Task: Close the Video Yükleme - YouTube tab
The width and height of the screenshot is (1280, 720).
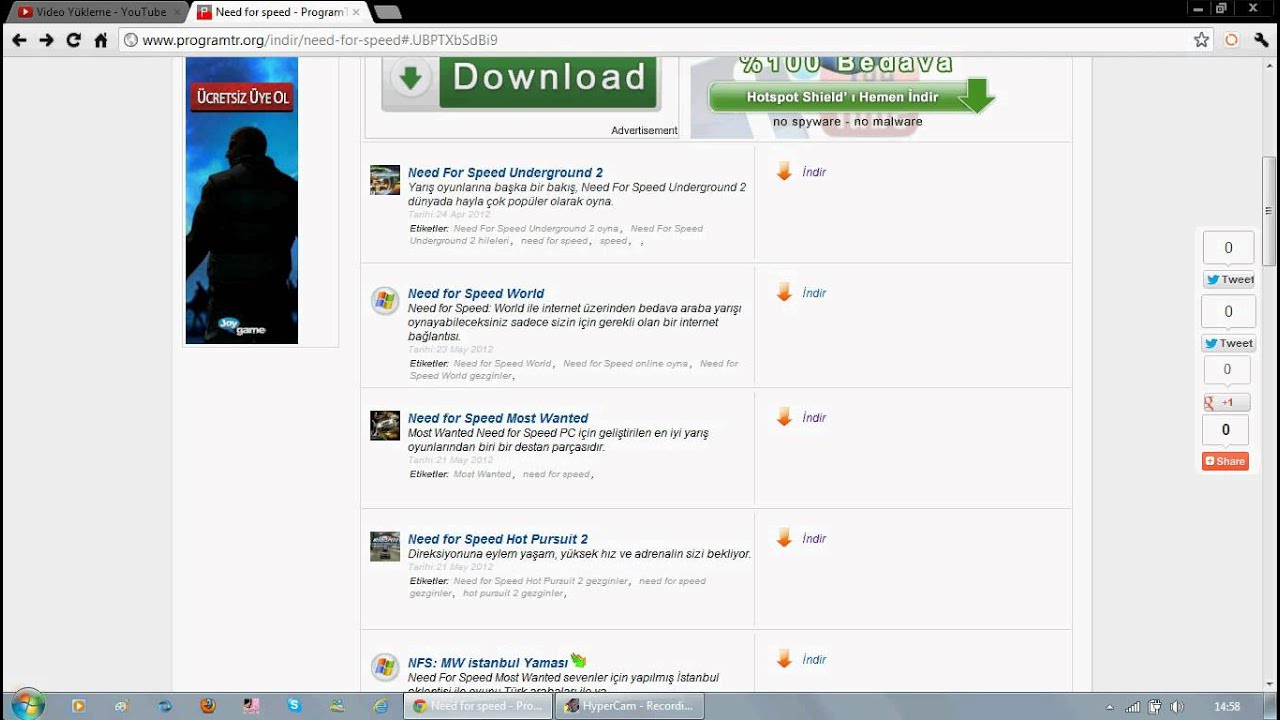Action: point(175,12)
